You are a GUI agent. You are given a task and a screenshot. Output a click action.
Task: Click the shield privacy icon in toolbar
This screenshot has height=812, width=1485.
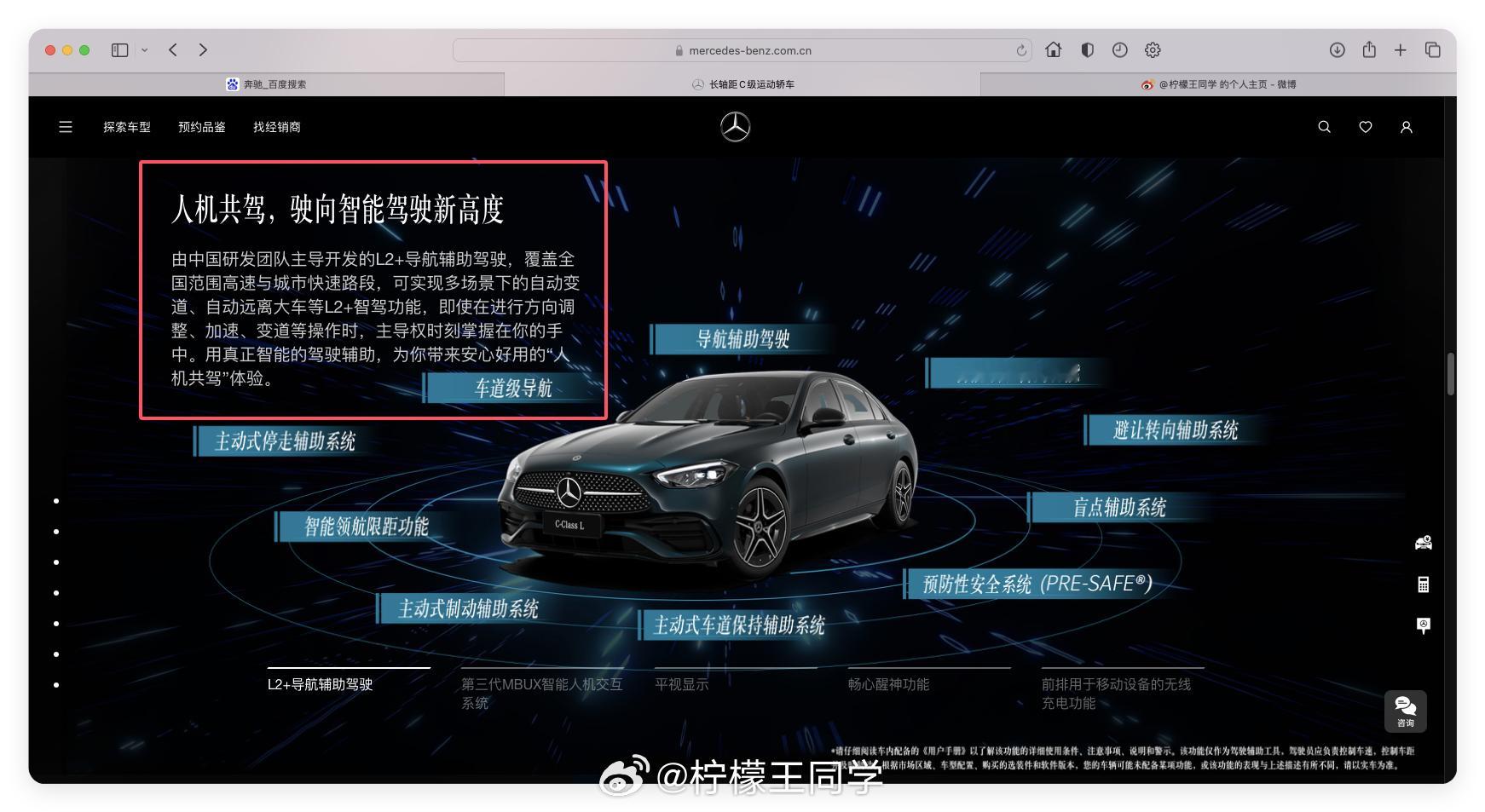click(x=1087, y=50)
